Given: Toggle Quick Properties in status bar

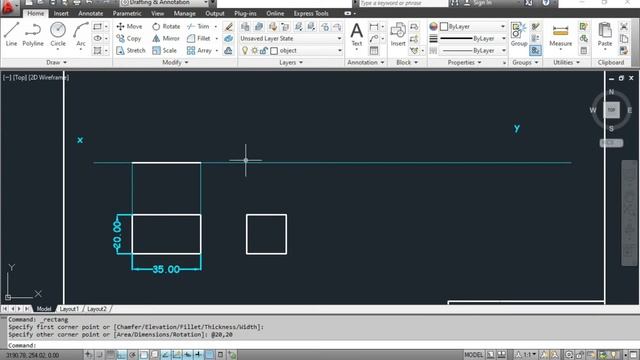Looking at the screenshot, I should point(220,355).
